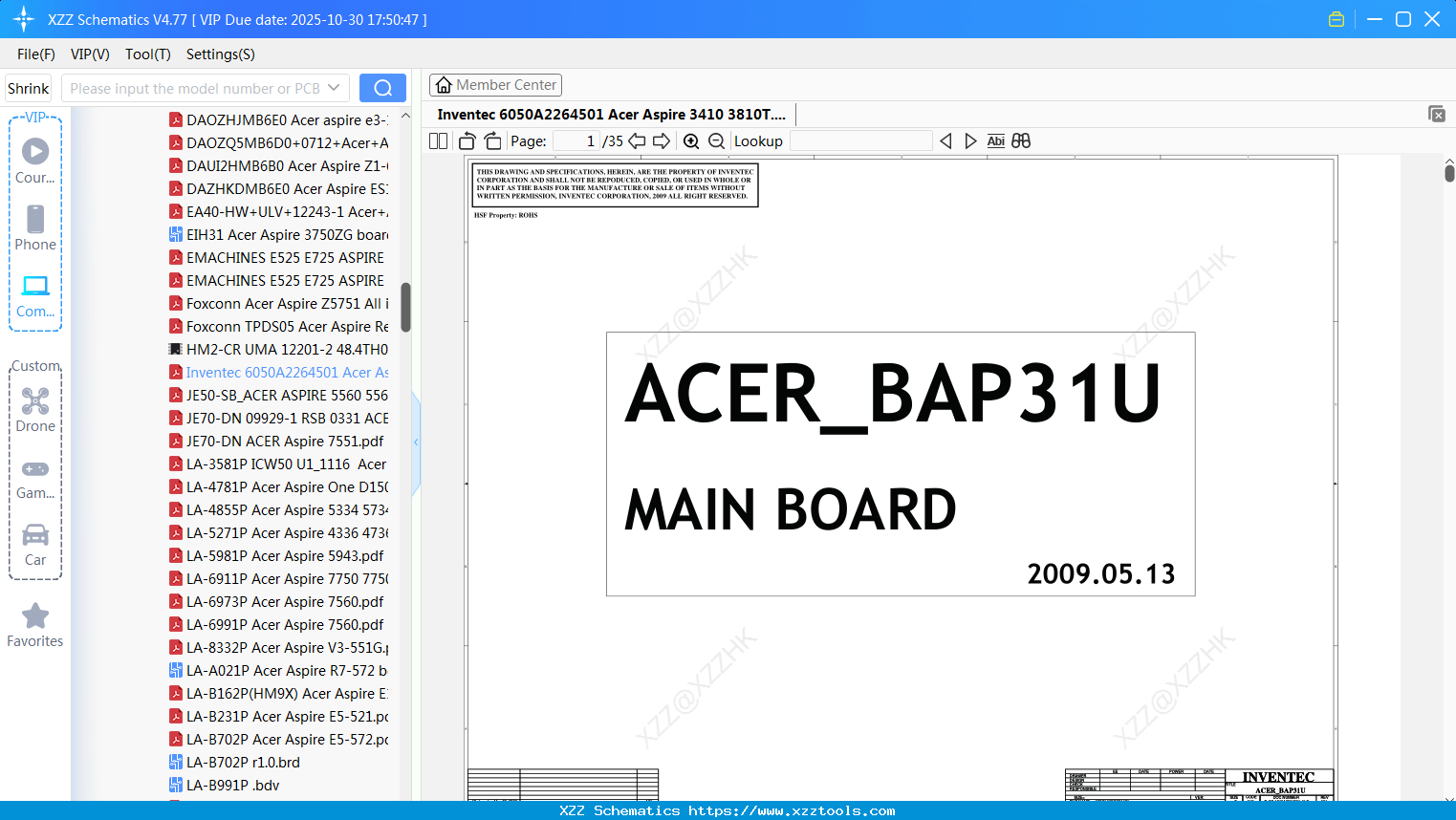Open PDF icon for LA-5981P Acer Aspire 5943
This screenshot has height=820, width=1456.
(x=176, y=555)
